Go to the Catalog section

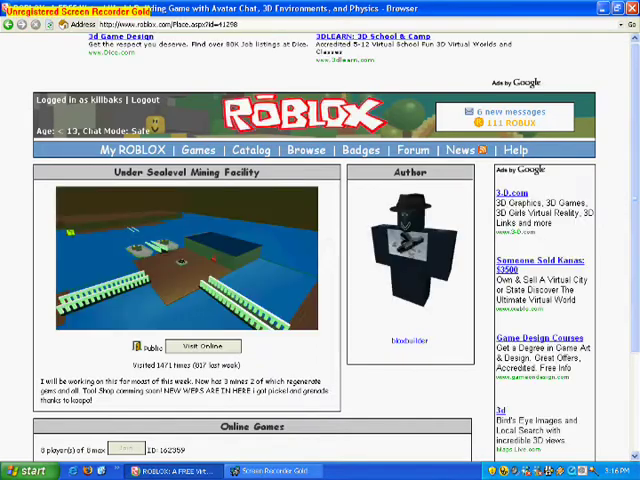coord(251,150)
